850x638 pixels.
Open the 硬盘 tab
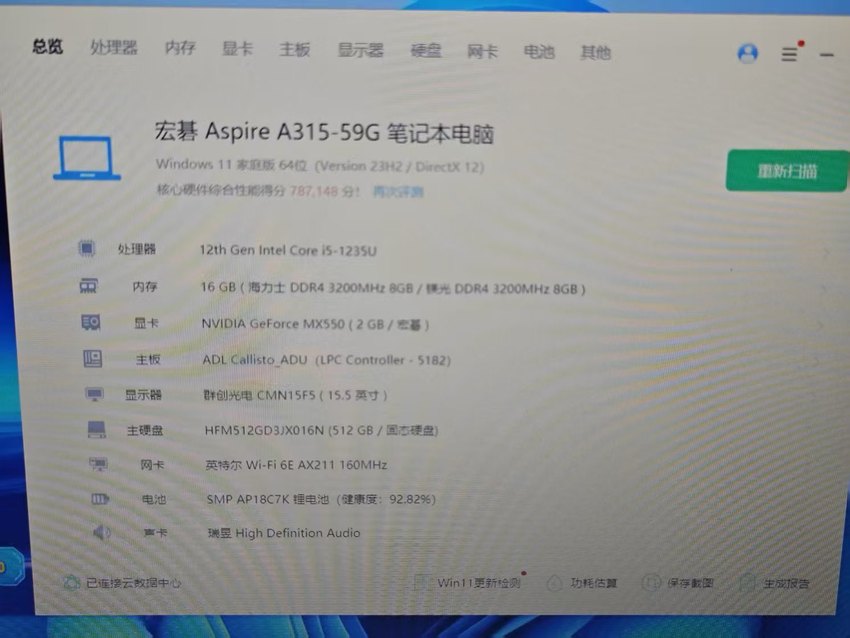coord(426,50)
